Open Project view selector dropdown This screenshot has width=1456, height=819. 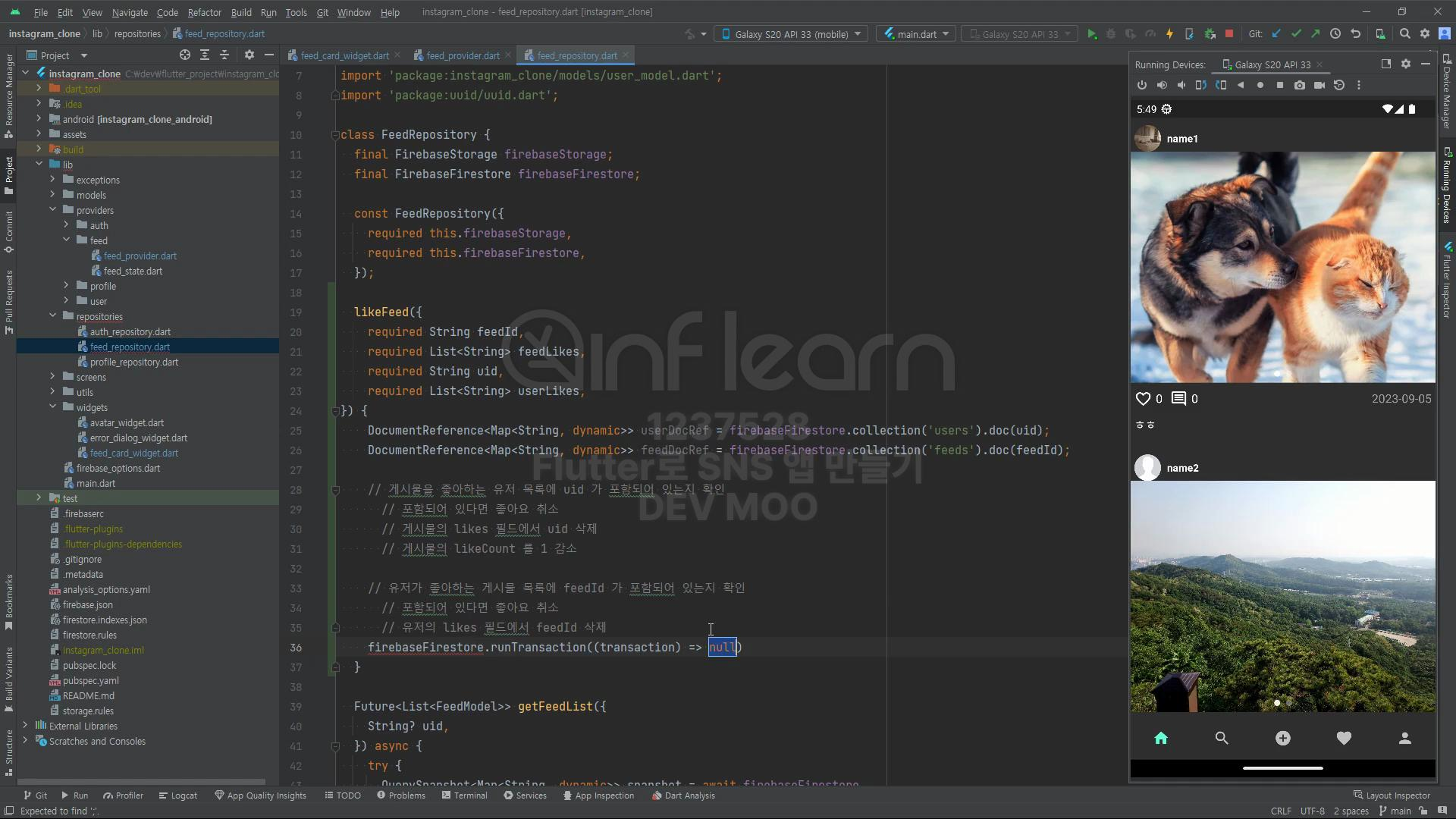tap(57, 55)
